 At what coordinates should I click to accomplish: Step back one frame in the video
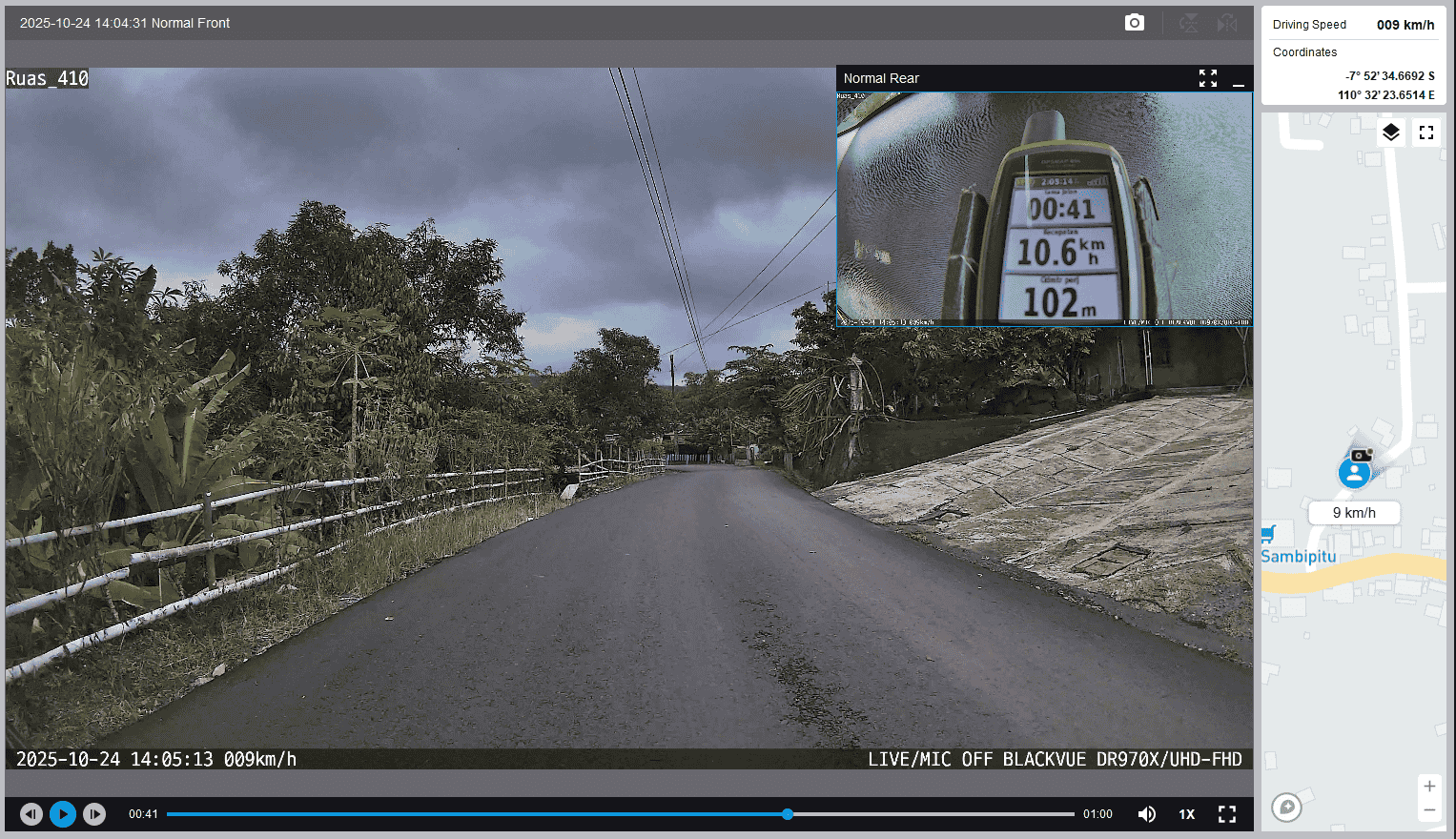31,814
